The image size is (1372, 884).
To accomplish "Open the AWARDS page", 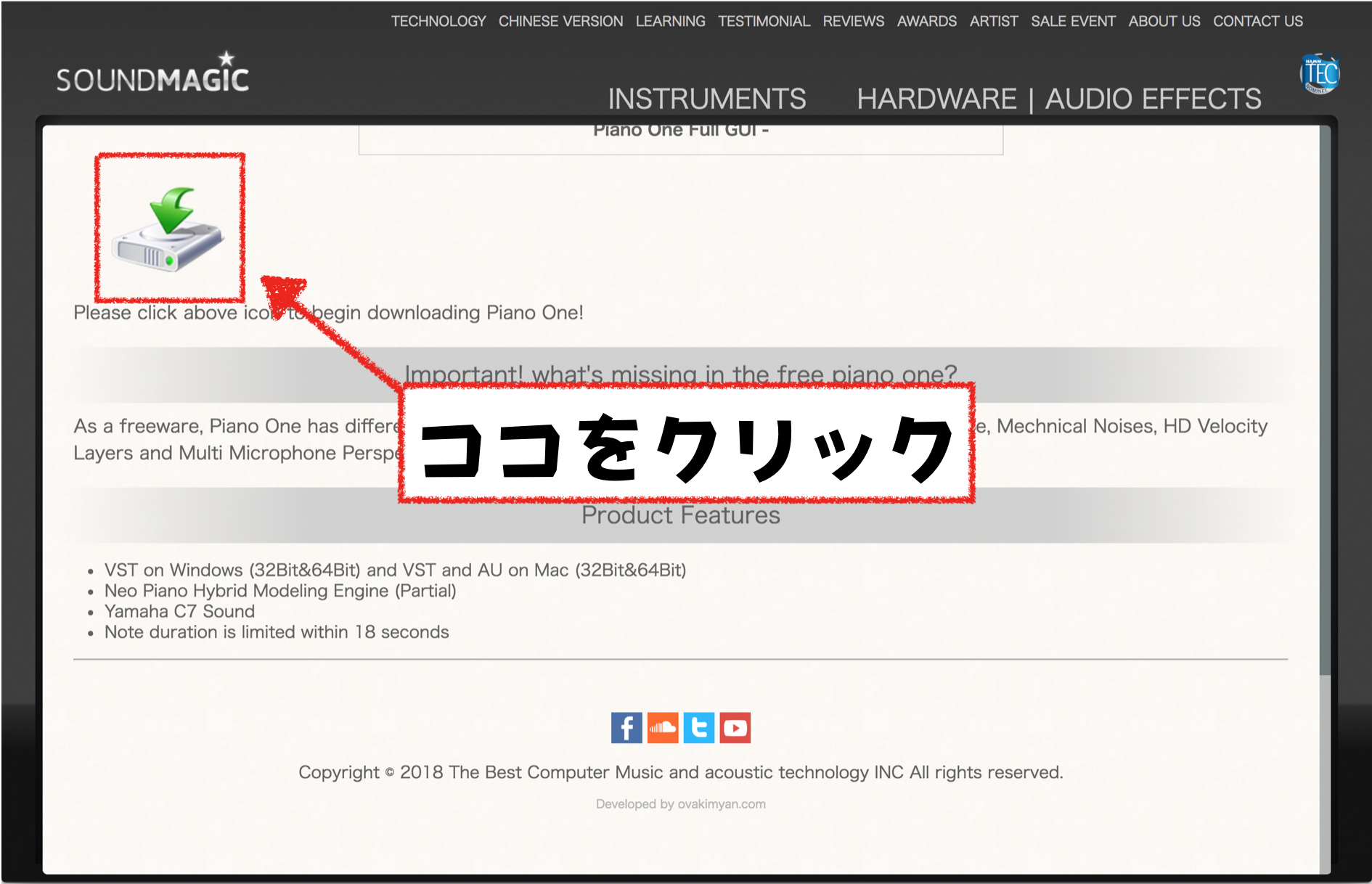I will tap(927, 21).
